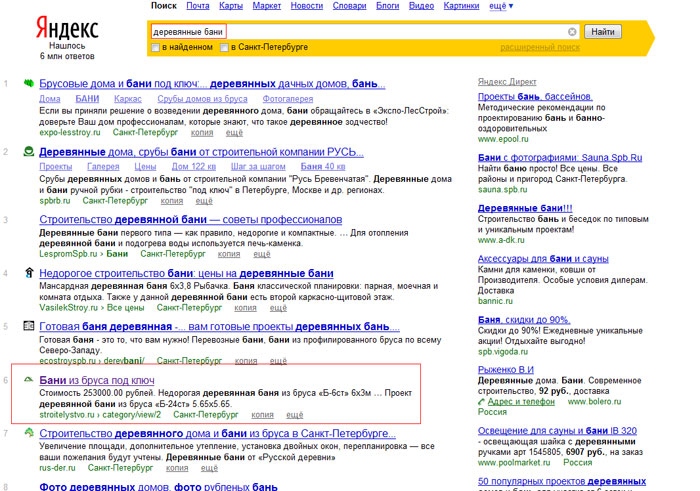Open ad 'Освещение для сауны и бани IB 320'
Image resolution: width=700 pixels, height=491 pixels.
pyautogui.click(x=557, y=431)
